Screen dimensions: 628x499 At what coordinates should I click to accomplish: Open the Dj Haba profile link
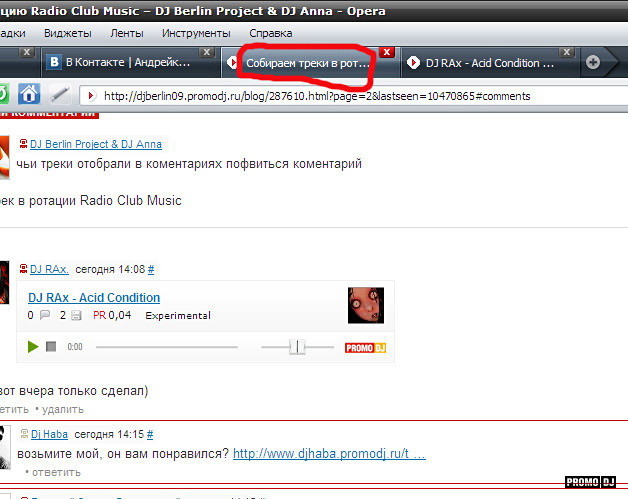point(49,434)
